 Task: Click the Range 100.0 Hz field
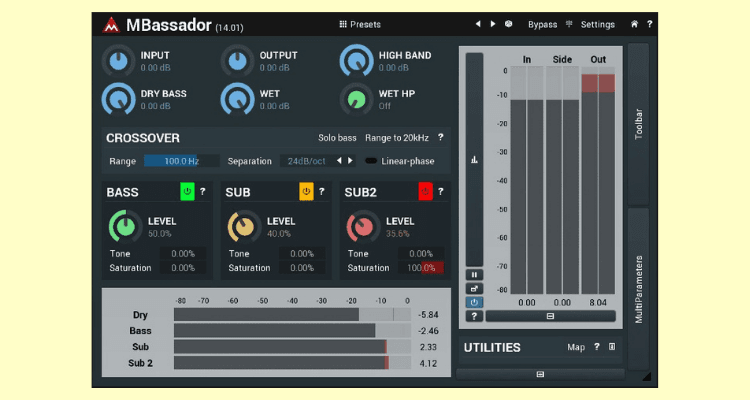[182, 161]
